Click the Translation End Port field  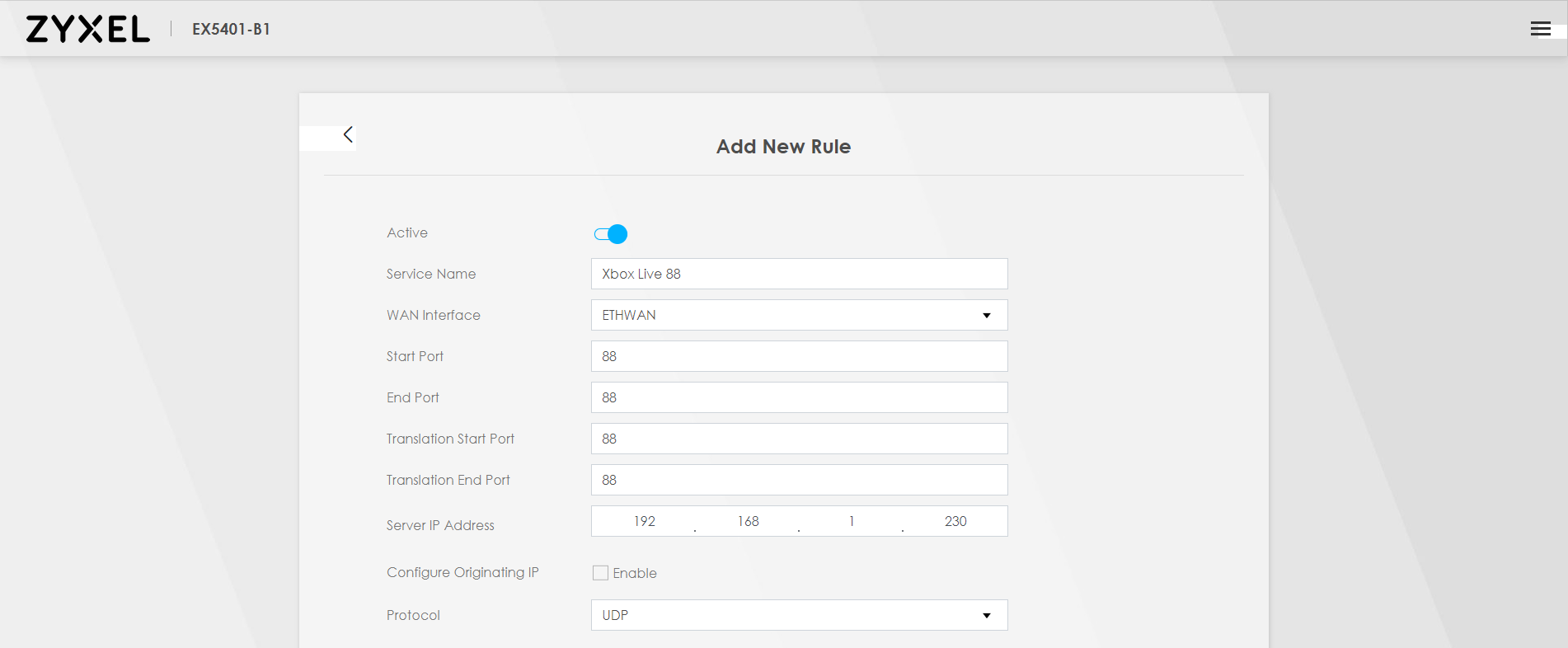click(798, 480)
